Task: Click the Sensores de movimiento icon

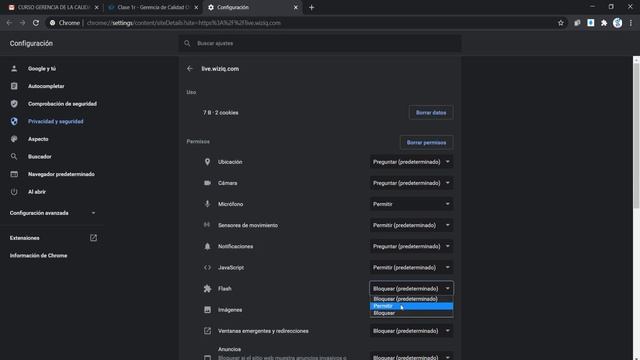Action: click(x=207, y=225)
